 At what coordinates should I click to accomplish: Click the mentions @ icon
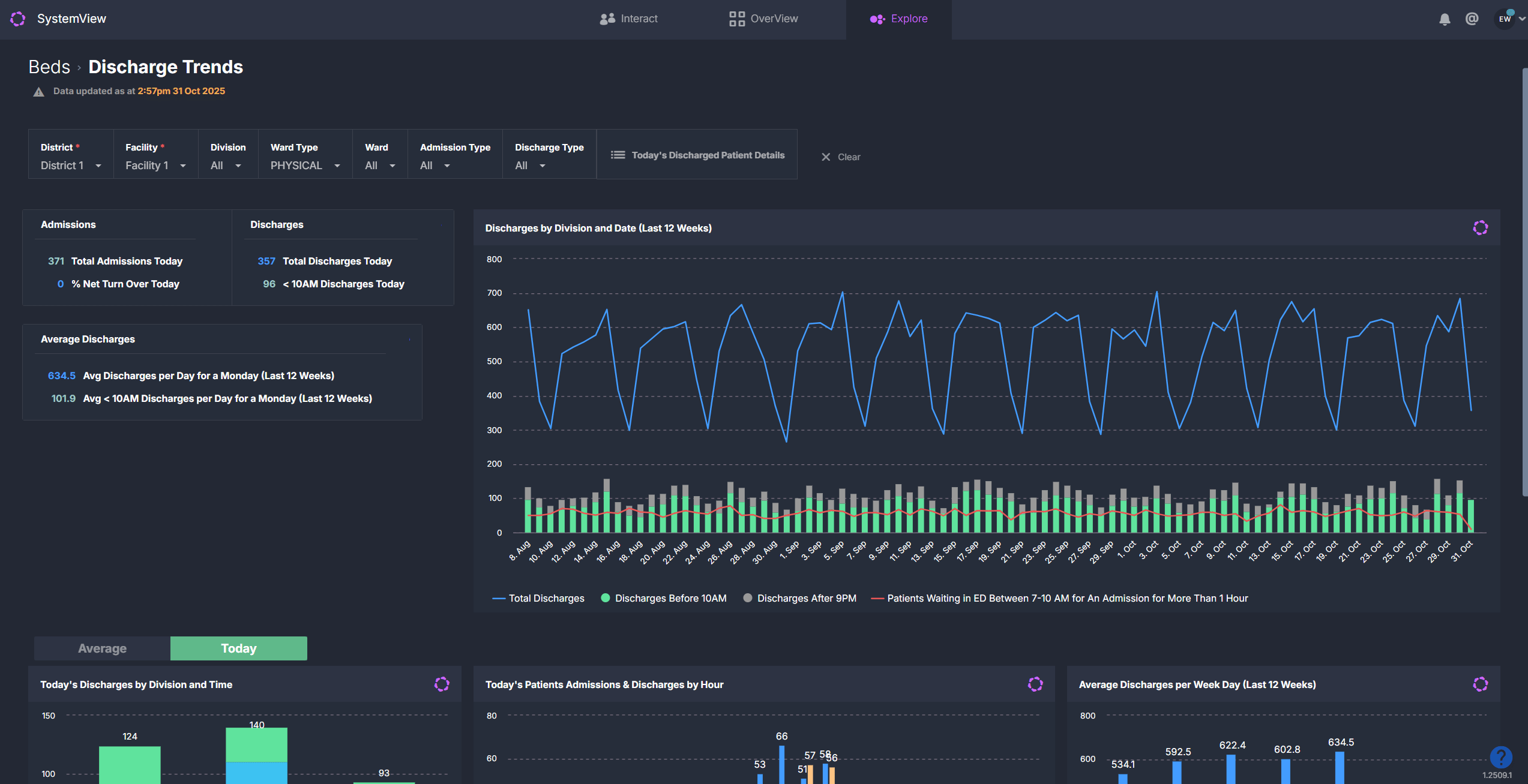1472,19
